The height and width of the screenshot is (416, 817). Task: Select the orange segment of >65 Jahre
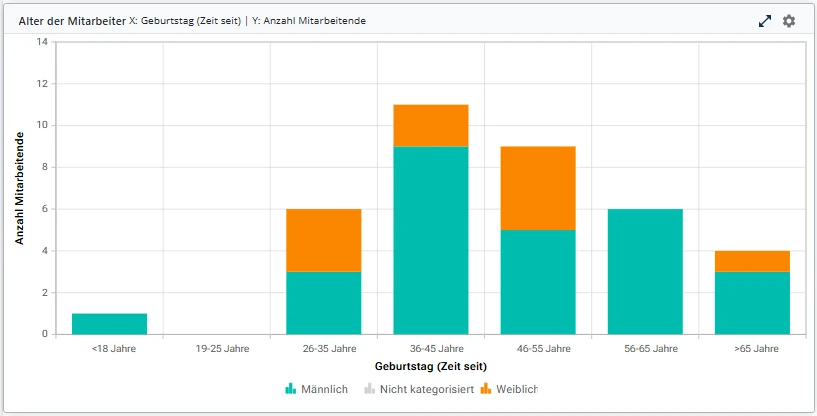click(x=752, y=261)
